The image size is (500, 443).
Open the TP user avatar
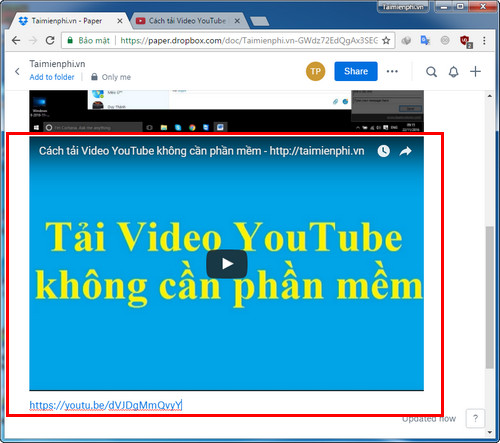pyautogui.click(x=315, y=71)
